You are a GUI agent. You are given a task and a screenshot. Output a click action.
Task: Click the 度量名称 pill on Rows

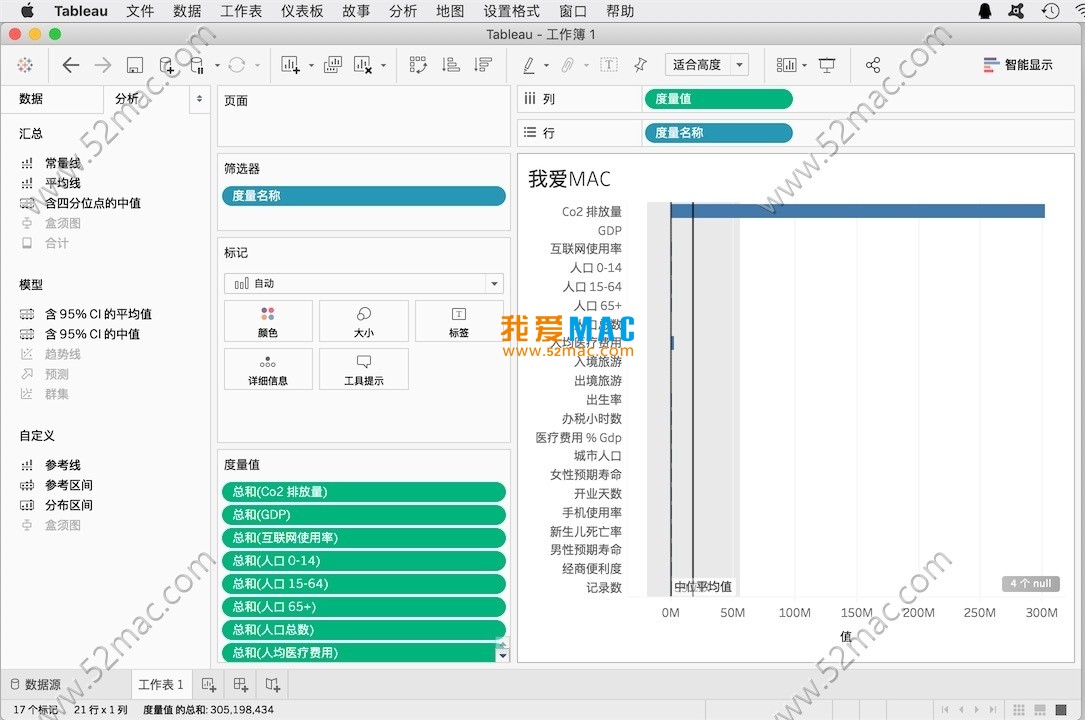[x=718, y=133]
